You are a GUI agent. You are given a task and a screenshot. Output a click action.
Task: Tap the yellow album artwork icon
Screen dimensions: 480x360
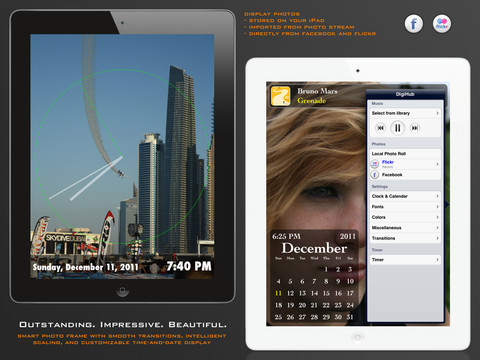(280, 96)
